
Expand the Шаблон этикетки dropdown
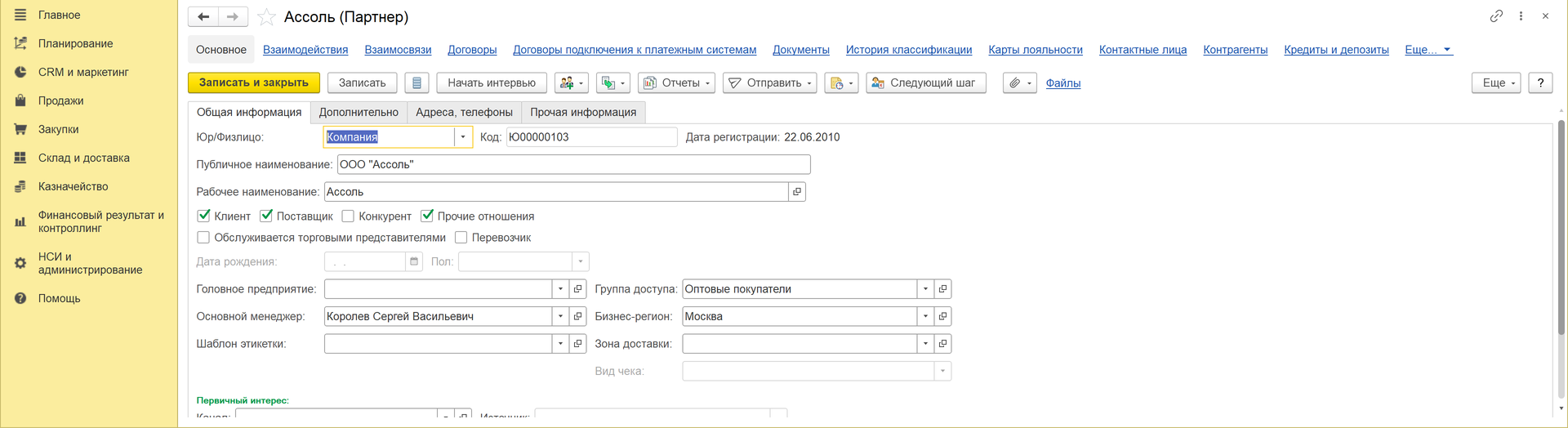[560, 344]
